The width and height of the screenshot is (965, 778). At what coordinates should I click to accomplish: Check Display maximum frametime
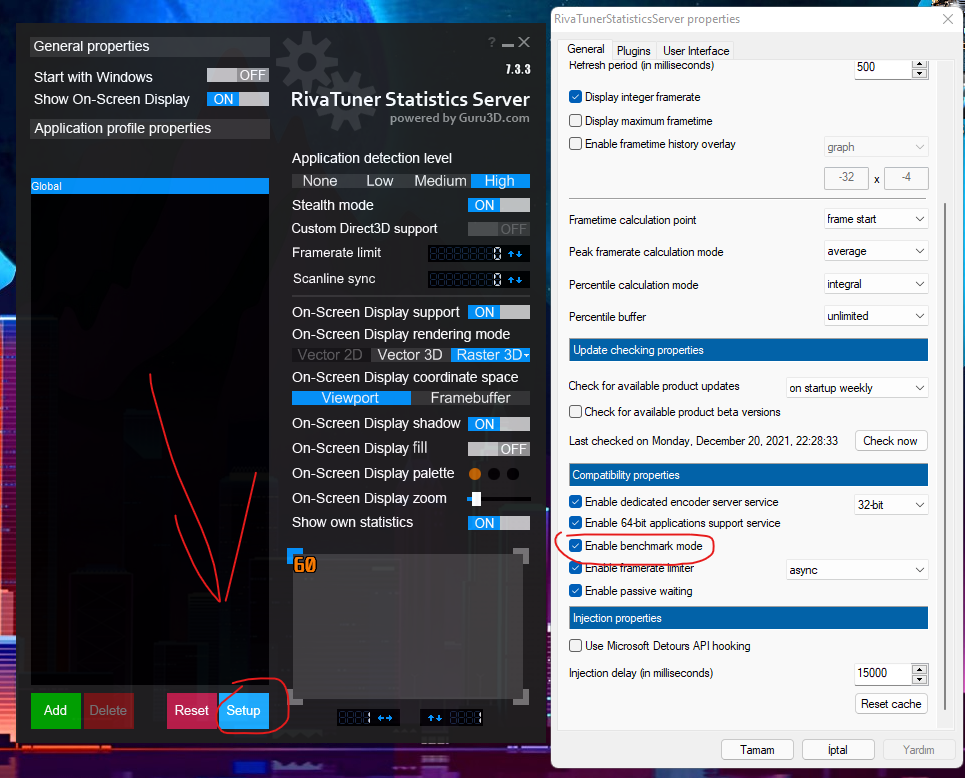click(x=575, y=121)
